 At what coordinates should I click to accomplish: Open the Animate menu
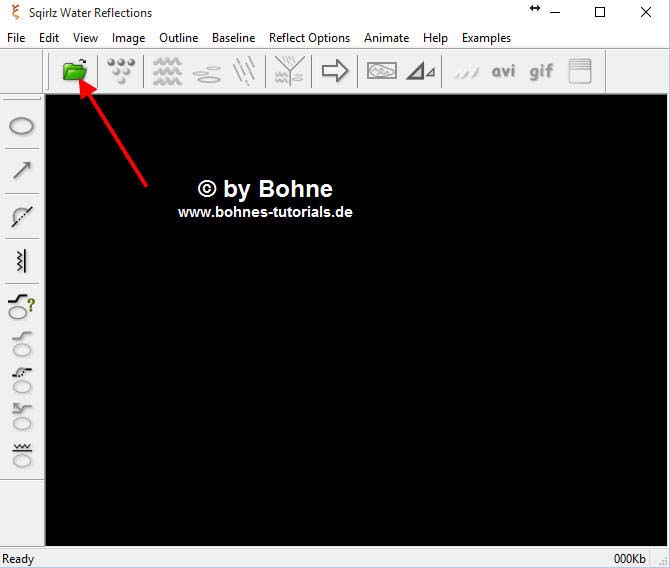pyautogui.click(x=386, y=38)
